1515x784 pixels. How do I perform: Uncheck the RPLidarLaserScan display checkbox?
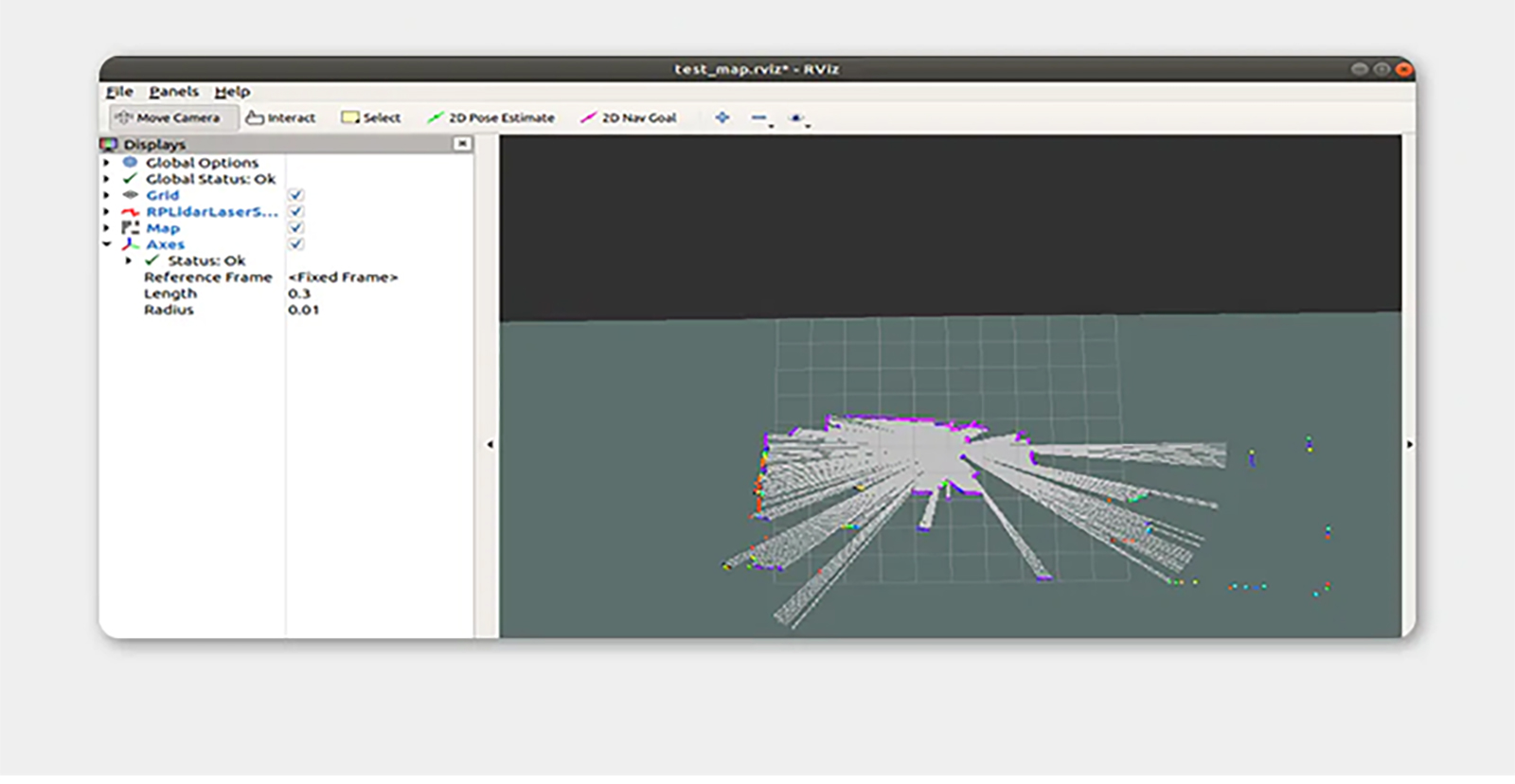pos(296,211)
